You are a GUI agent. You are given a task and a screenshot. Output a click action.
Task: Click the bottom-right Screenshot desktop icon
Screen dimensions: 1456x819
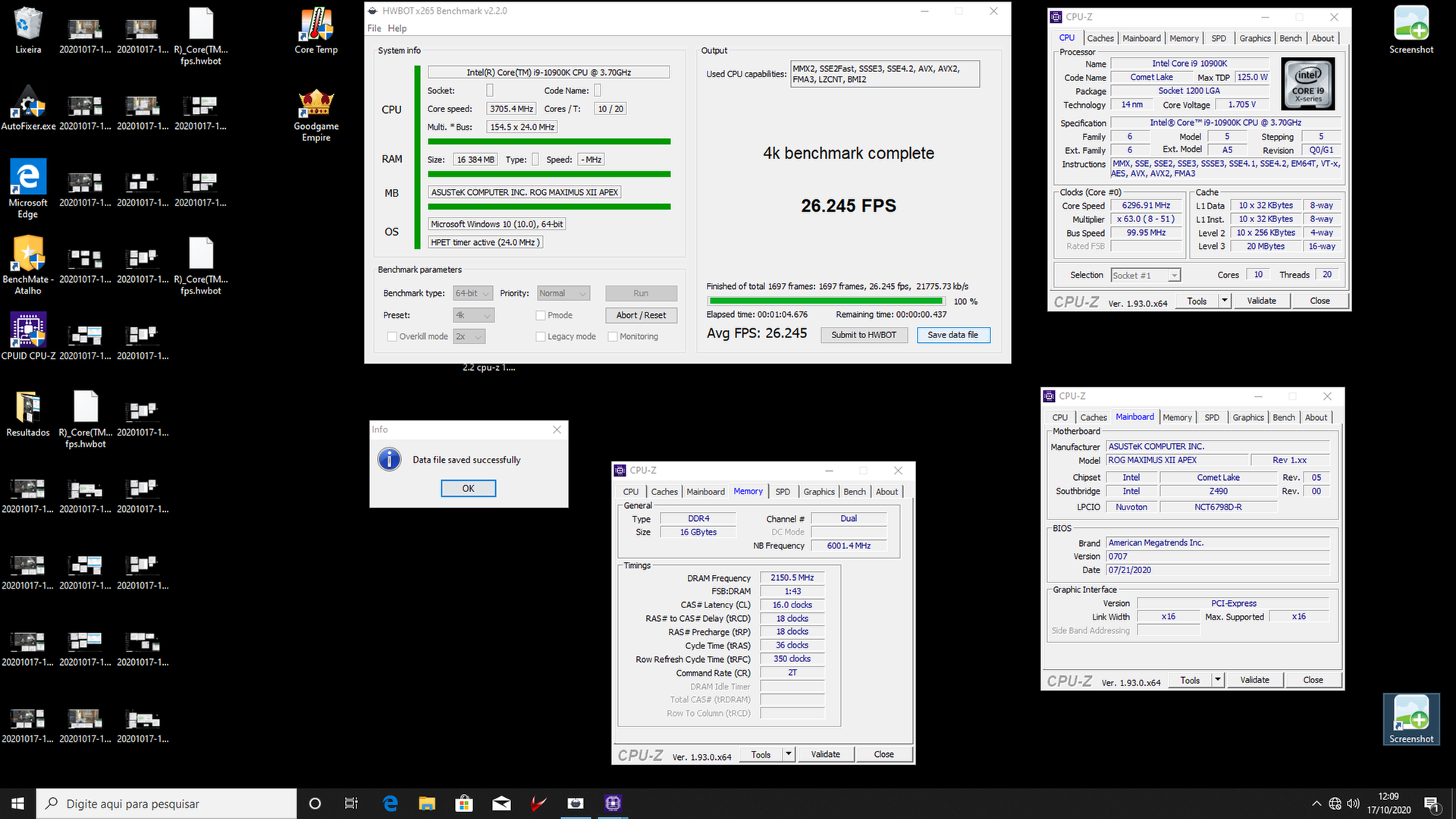tap(1411, 720)
